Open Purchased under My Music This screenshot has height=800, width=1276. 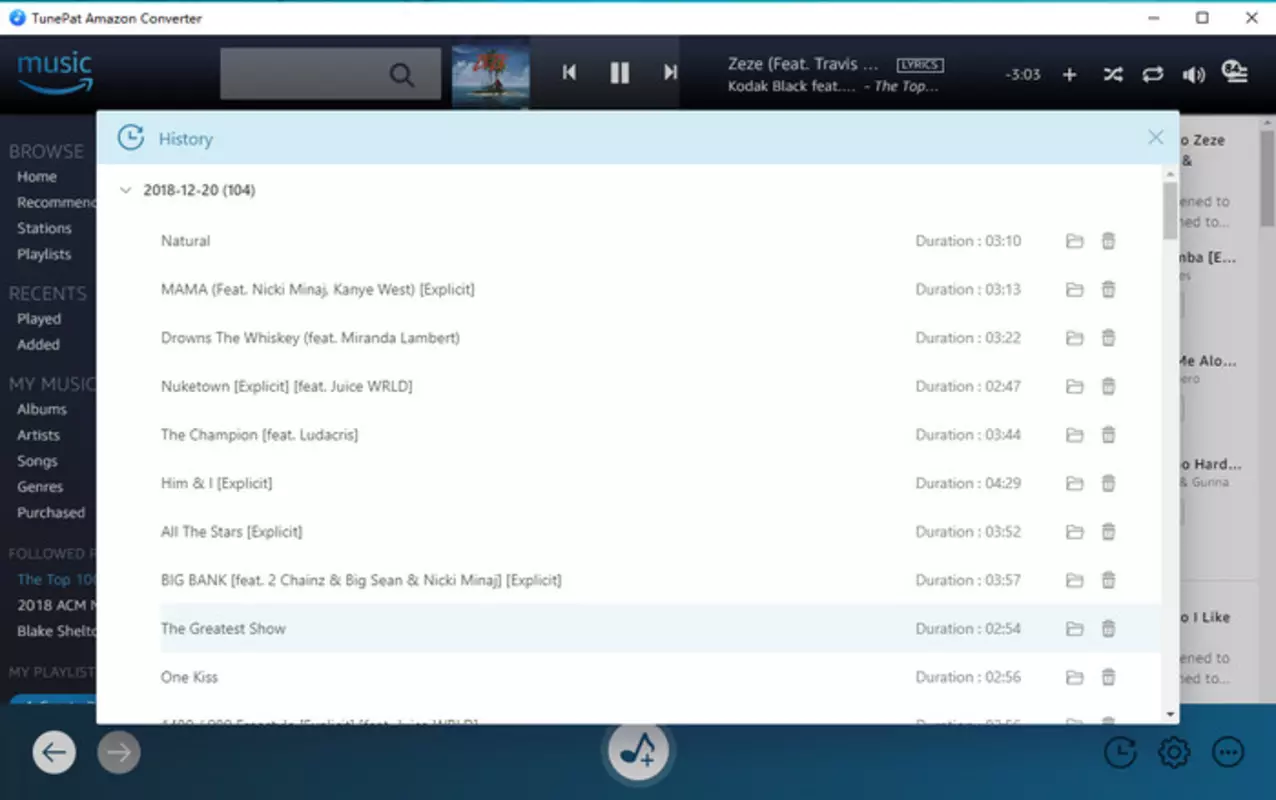pyautogui.click(x=51, y=513)
